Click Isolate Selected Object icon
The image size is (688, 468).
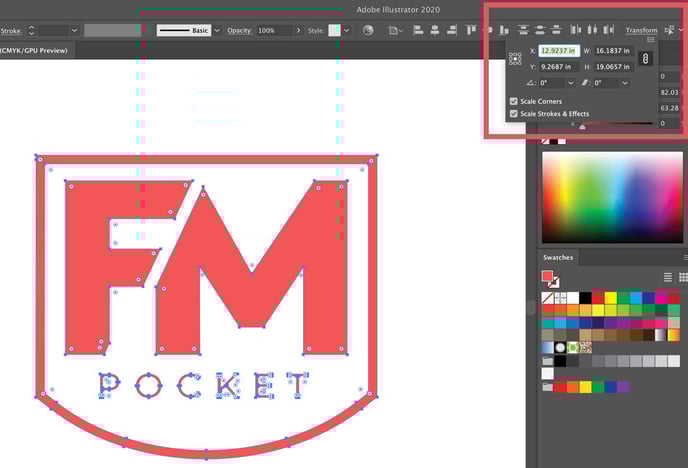pyautogui.click(x=669, y=30)
